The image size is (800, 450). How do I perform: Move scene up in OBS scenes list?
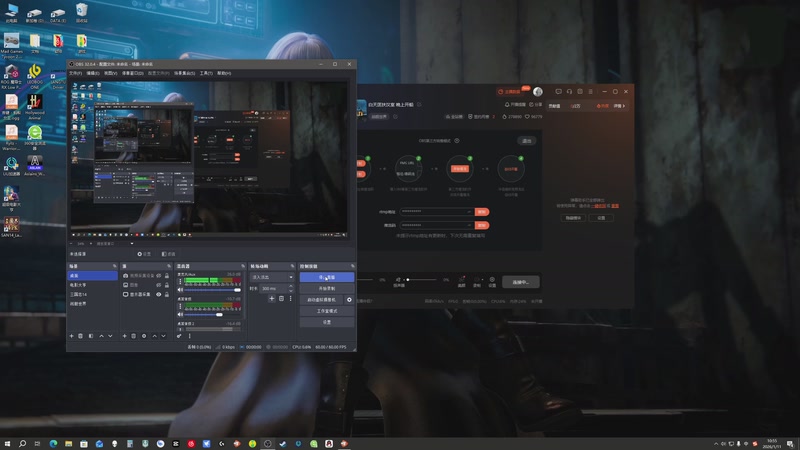click(101, 336)
